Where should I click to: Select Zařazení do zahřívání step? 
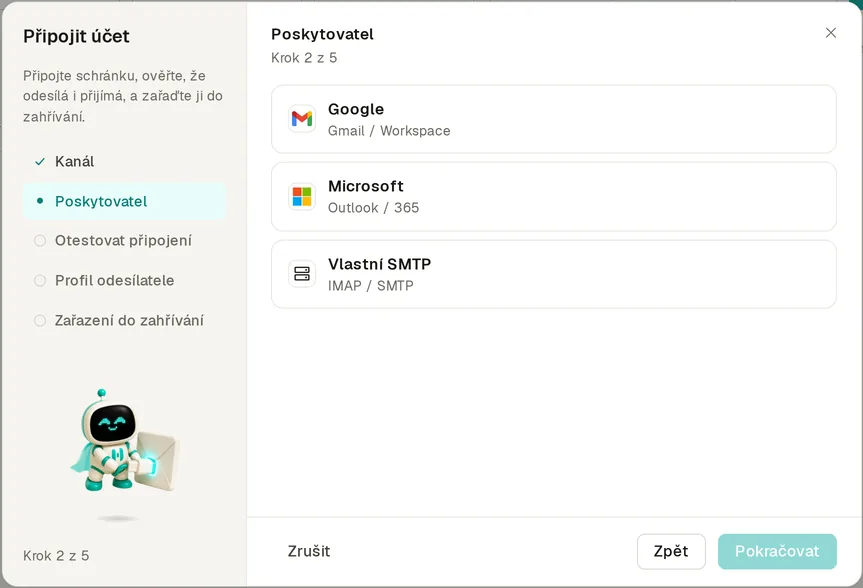coord(124,320)
